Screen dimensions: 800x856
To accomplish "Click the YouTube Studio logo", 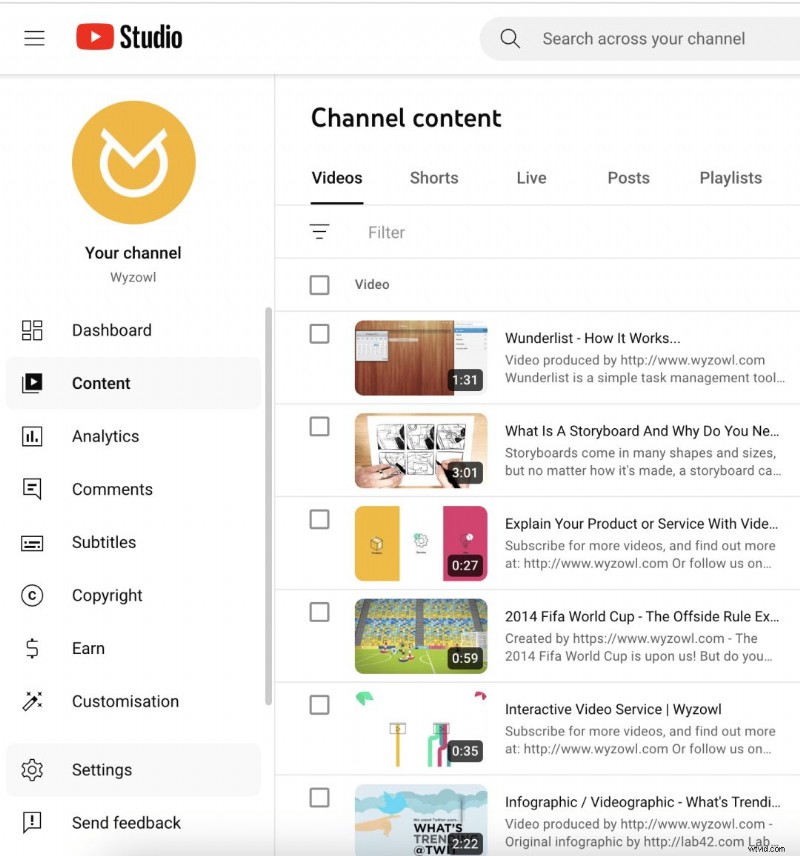I will pyautogui.click(x=129, y=37).
